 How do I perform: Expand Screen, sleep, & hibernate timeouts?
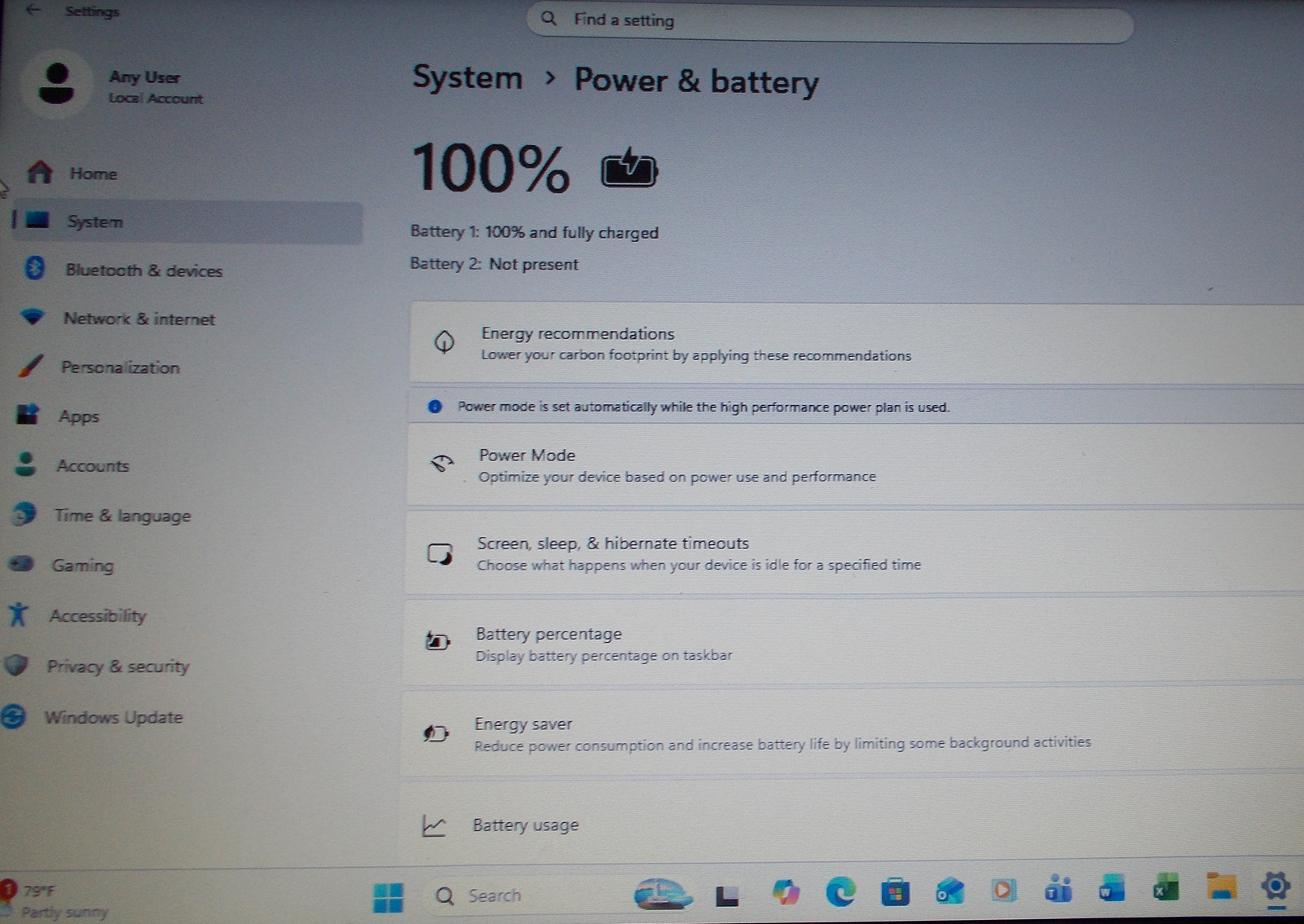[x=854, y=553]
